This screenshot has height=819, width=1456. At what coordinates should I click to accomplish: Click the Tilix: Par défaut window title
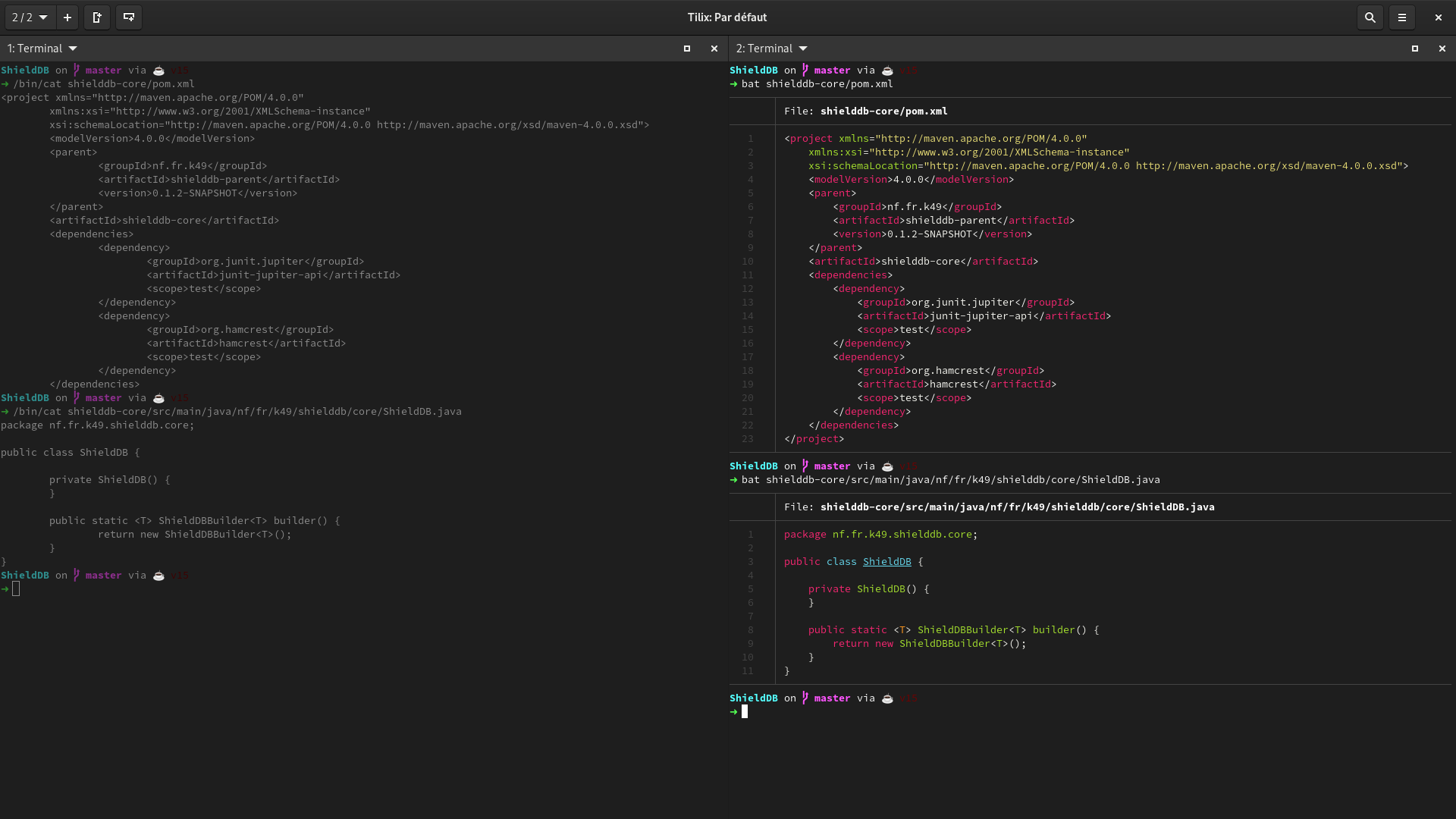pos(726,17)
